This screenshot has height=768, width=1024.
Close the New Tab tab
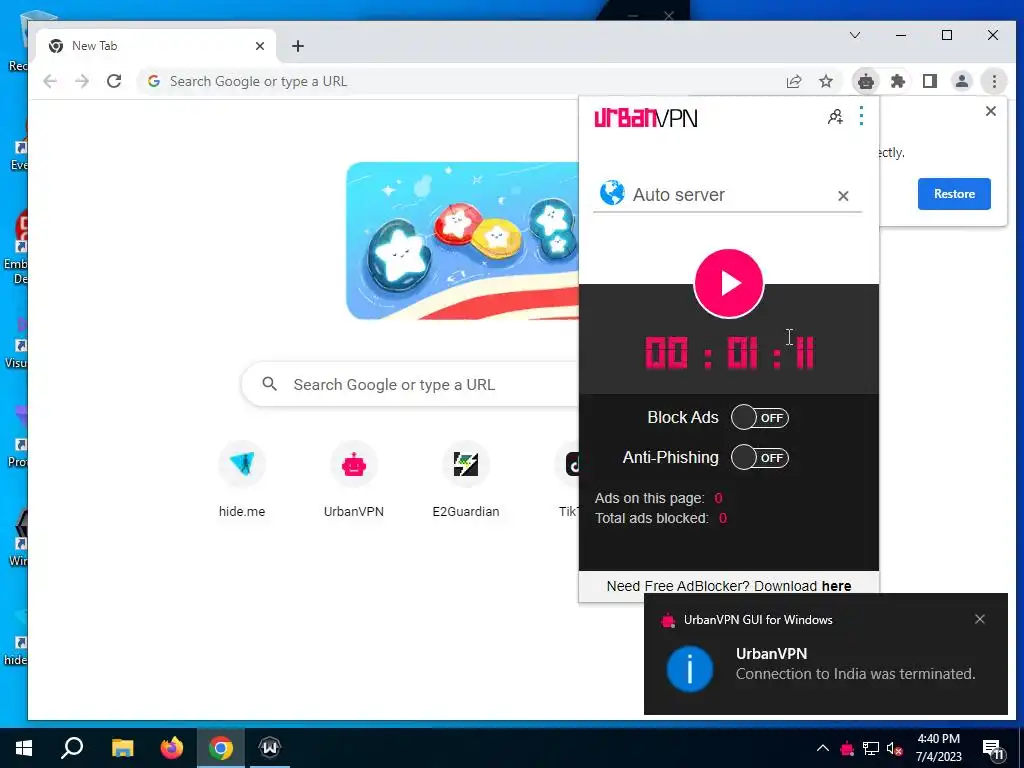pos(260,46)
